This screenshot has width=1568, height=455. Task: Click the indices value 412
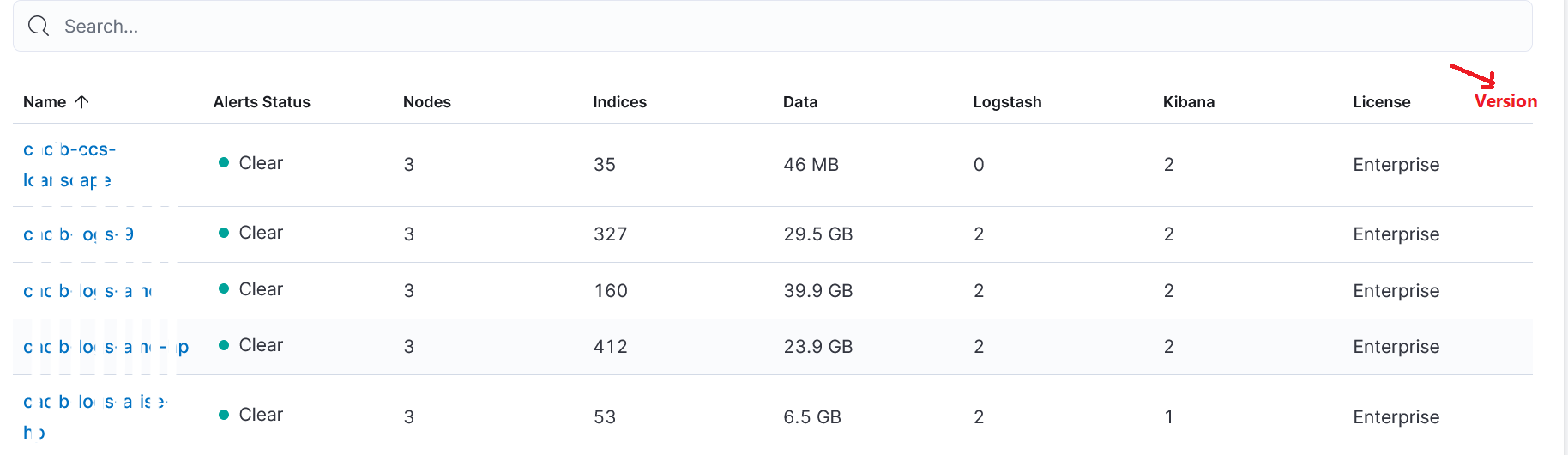pyautogui.click(x=611, y=347)
